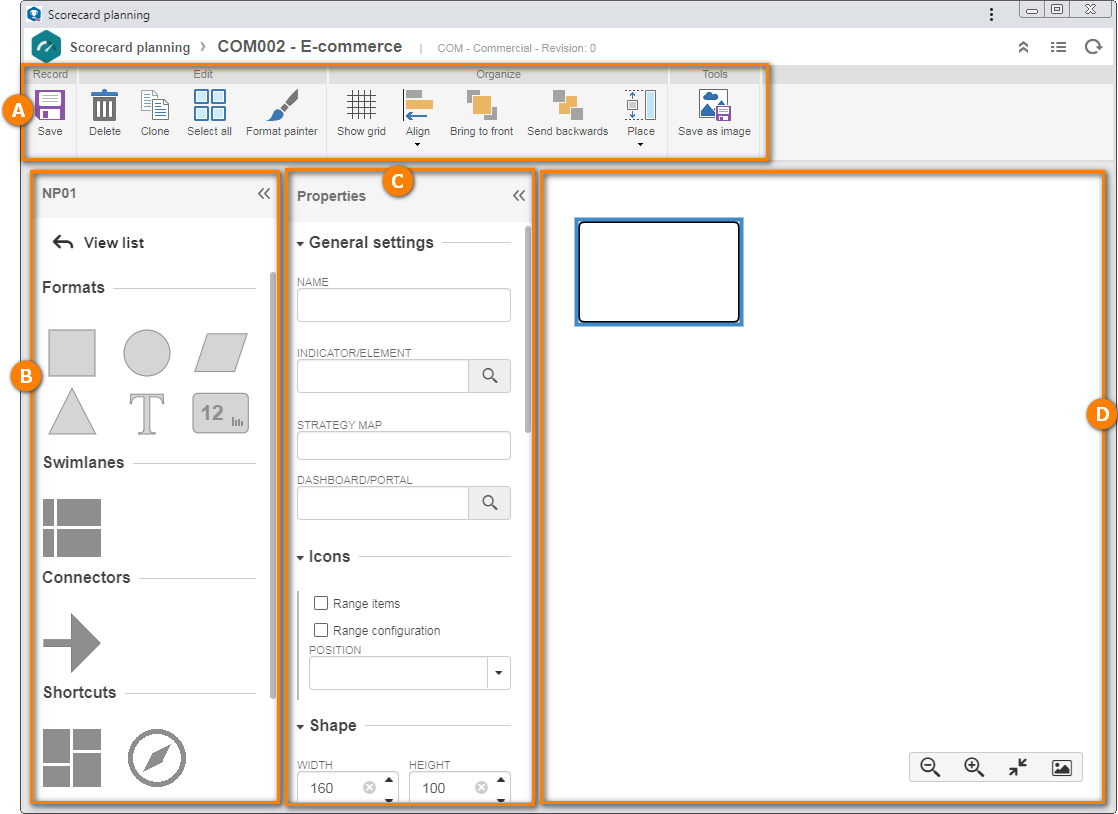The width and height of the screenshot is (1118, 814).
Task: Fit canvas to screen with arrows icon
Action: click(1018, 767)
